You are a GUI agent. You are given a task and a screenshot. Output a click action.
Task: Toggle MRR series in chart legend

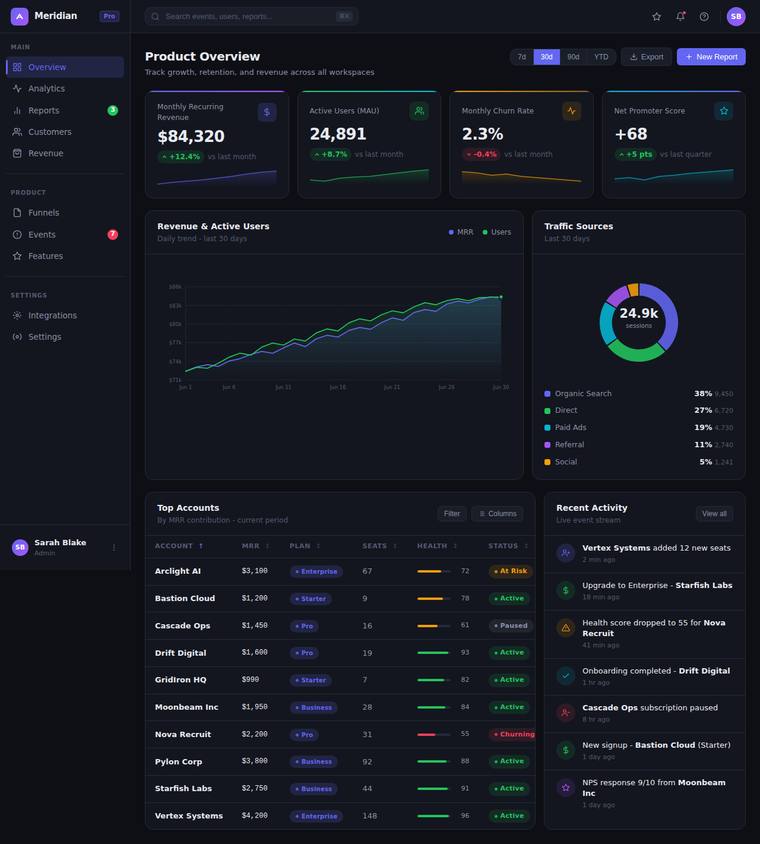pos(461,232)
